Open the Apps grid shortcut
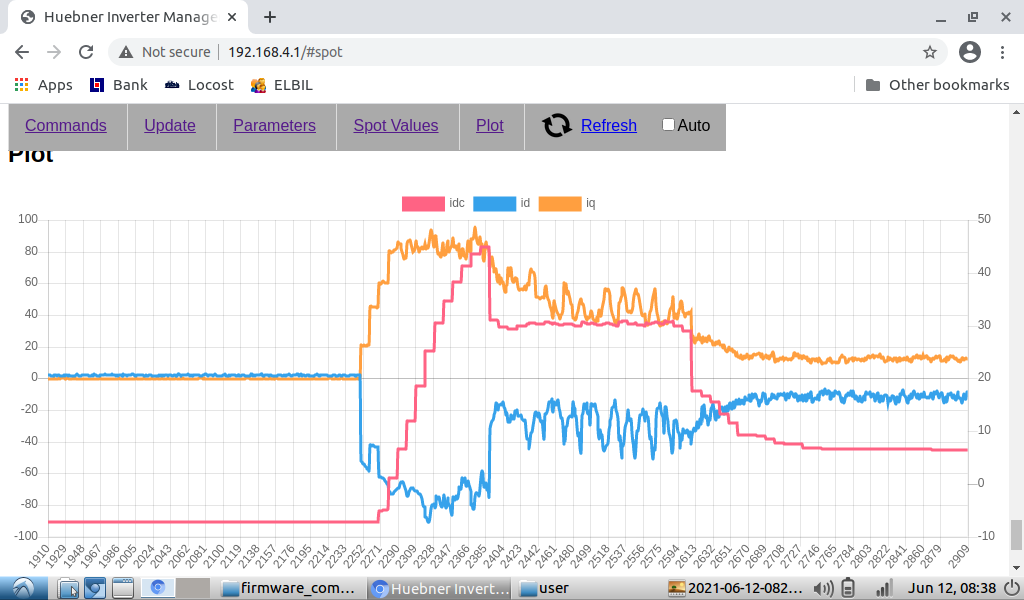The image size is (1024, 600). pos(42,85)
